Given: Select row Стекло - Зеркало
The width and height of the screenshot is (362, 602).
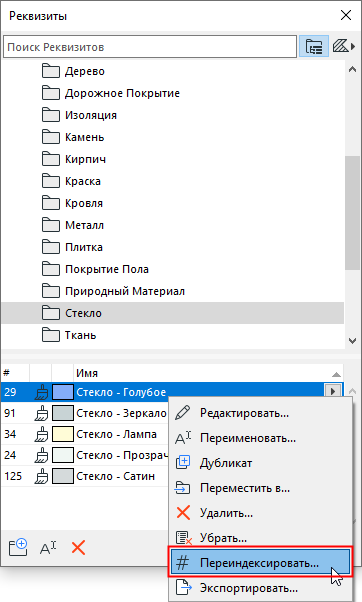Looking at the screenshot, I should 85,413.
